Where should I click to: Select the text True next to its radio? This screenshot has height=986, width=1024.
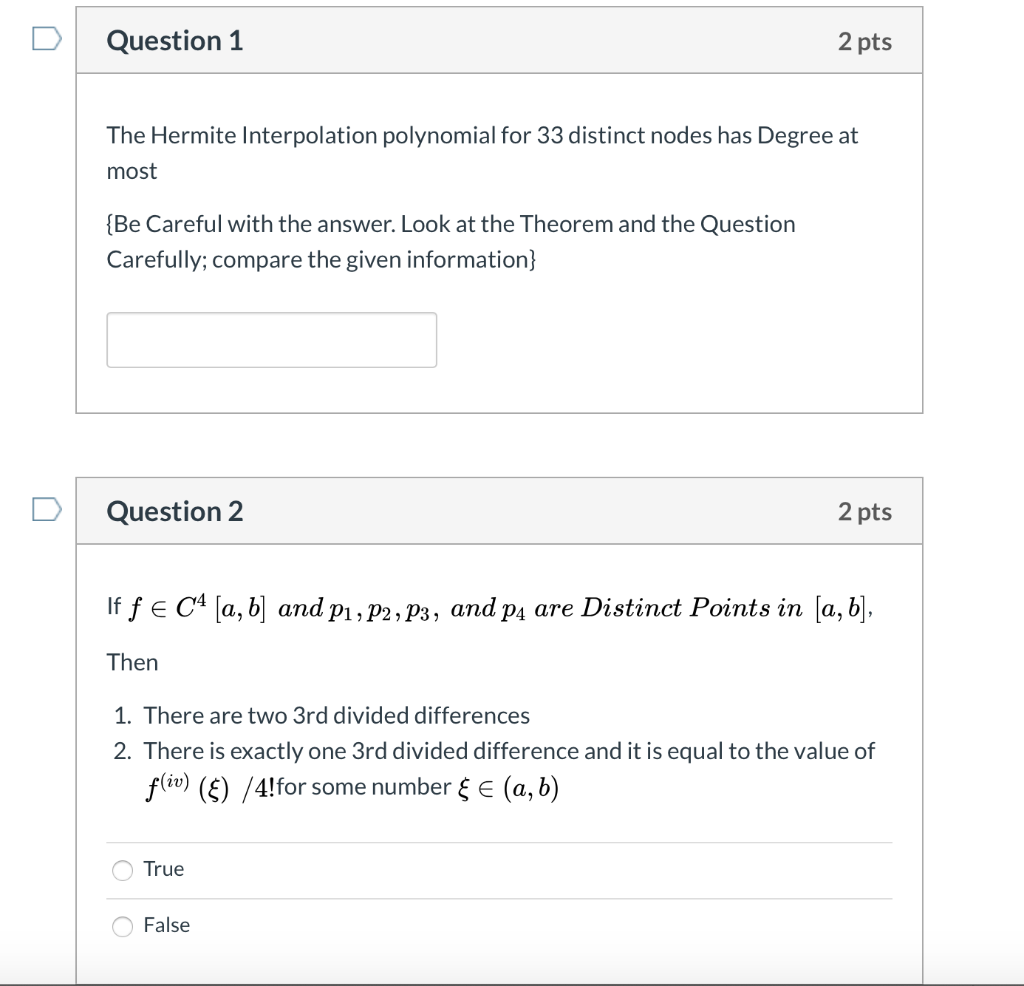(x=164, y=869)
